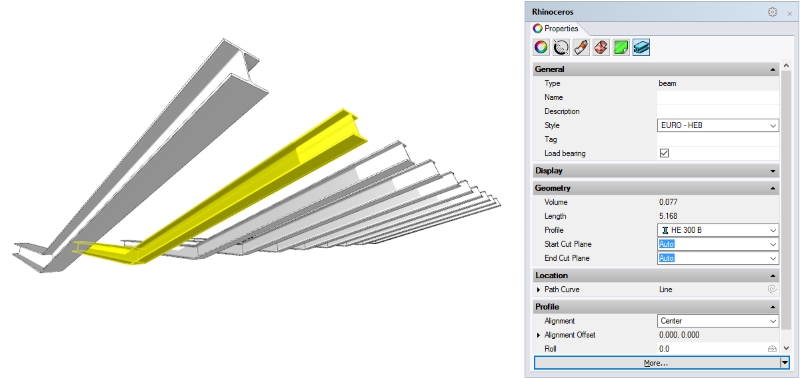This screenshot has height=379, width=800.
Task: Click the Roll angle picker icon
Action: coord(772,349)
